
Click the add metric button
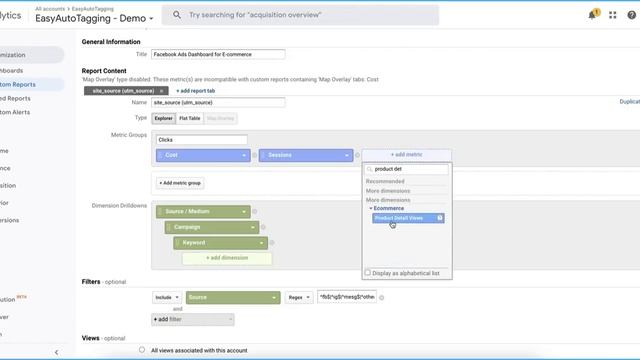tap(407, 155)
